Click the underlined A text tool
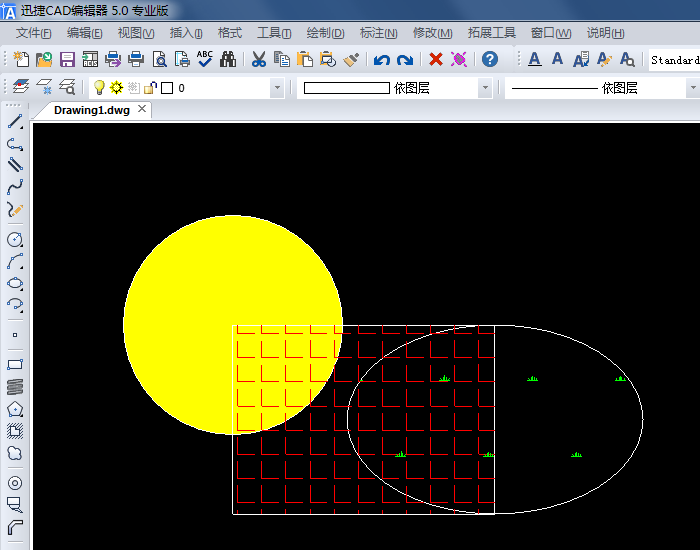Viewport: 700px width, 550px height. (534, 59)
